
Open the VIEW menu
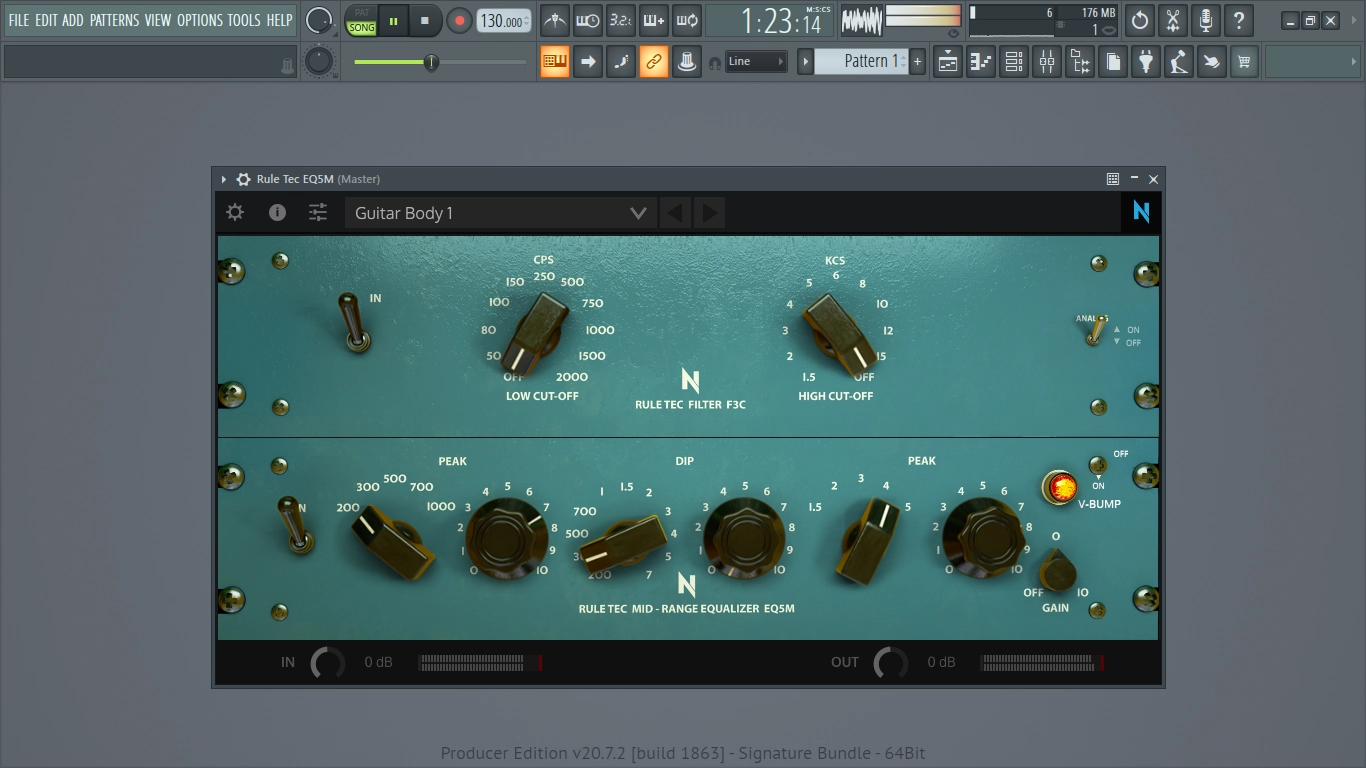click(x=158, y=20)
